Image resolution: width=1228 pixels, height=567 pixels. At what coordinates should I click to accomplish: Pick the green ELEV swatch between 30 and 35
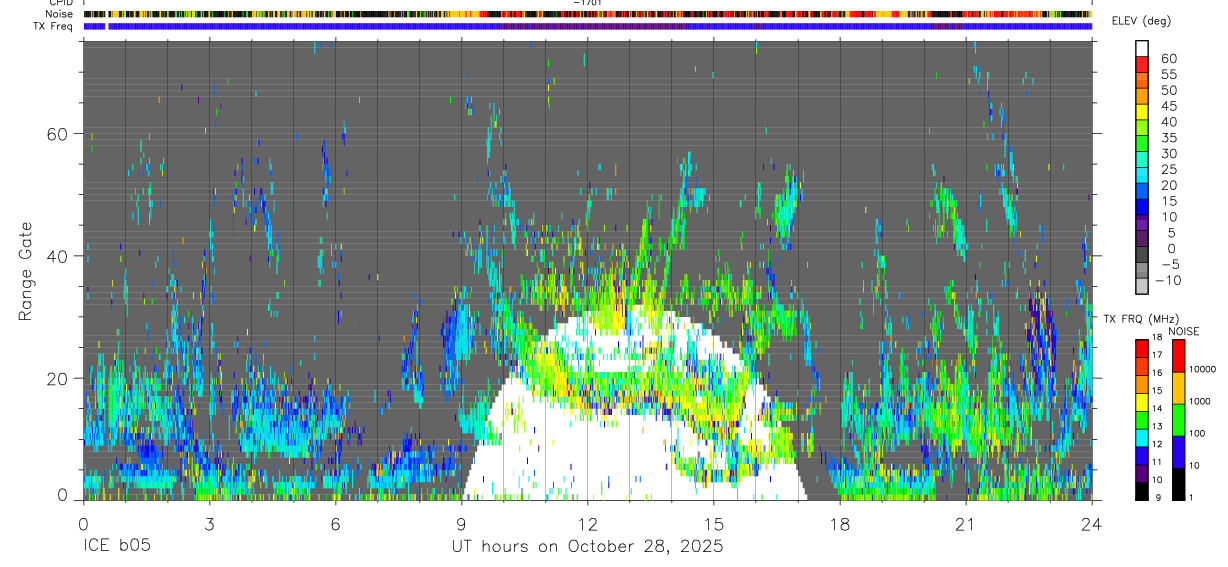[1142, 144]
